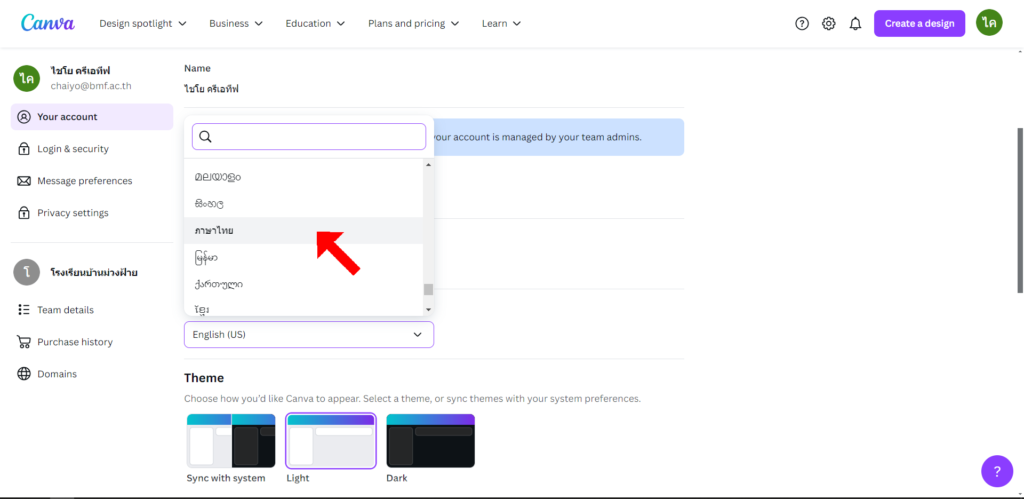Expand the Learn menu

502,24
